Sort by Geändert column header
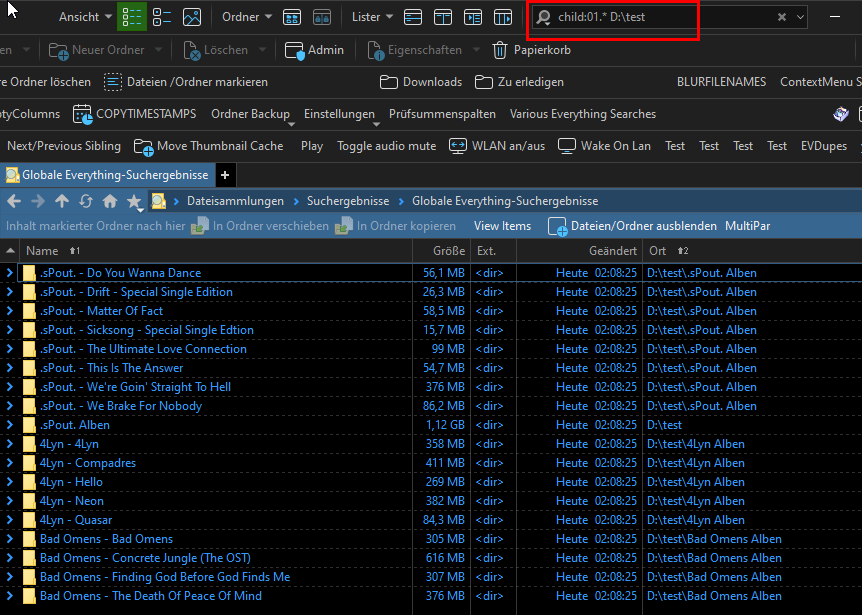Image resolution: width=862 pixels, height=615 pixels. coord(579,251)
